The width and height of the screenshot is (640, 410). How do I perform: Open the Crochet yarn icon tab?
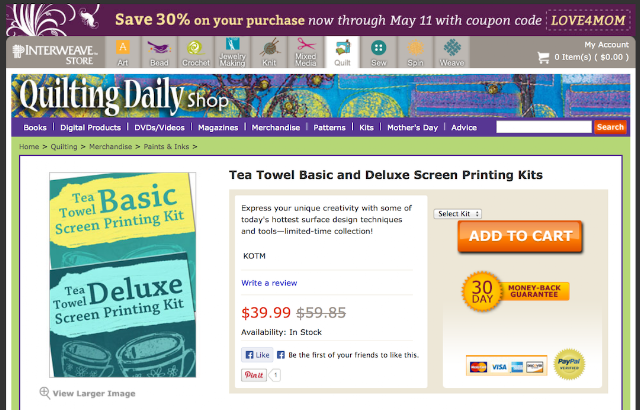pyautogui.click(x=196, y=53)
